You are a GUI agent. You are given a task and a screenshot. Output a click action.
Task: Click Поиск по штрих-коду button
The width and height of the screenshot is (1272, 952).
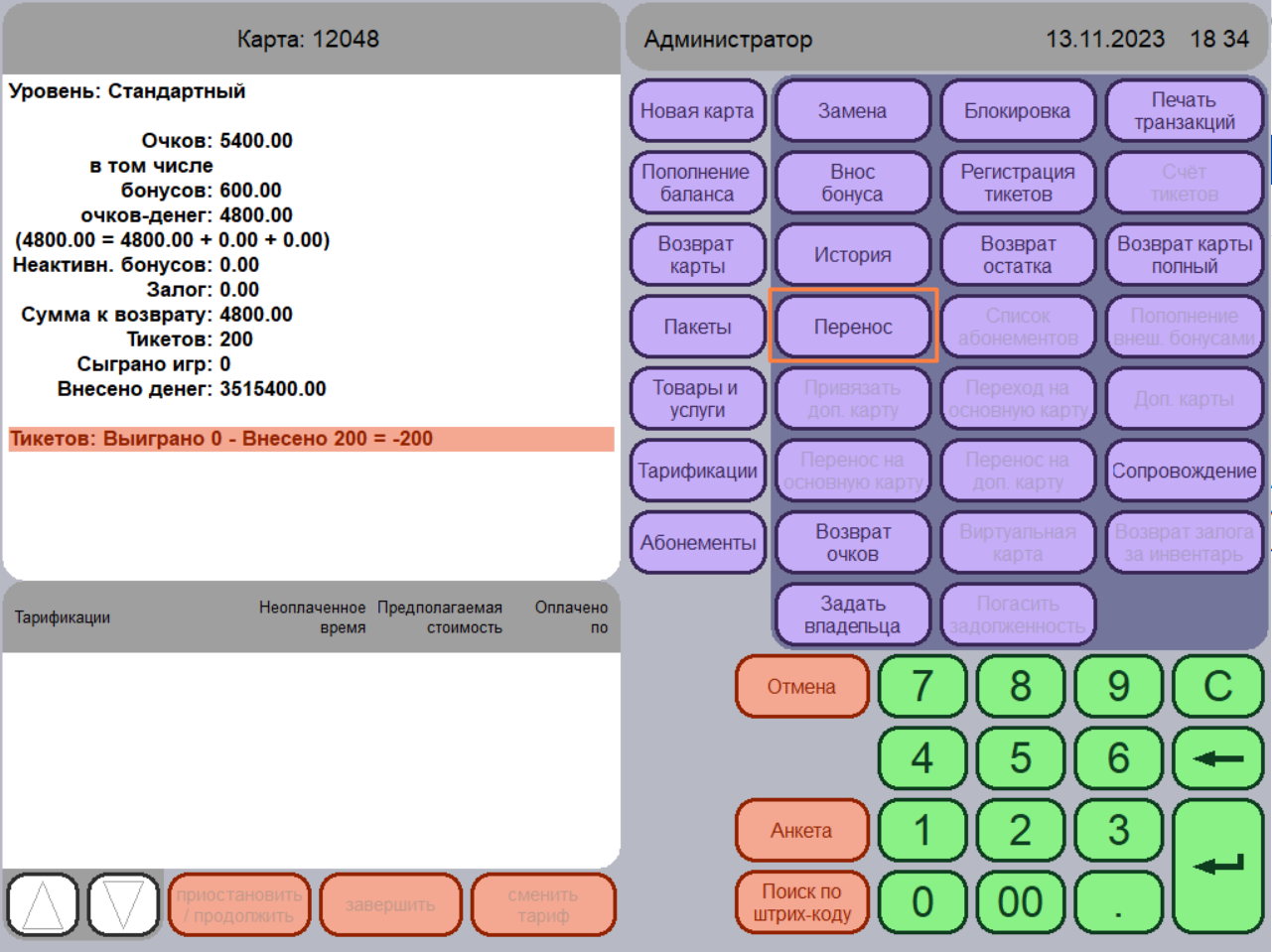coord(801,902)
